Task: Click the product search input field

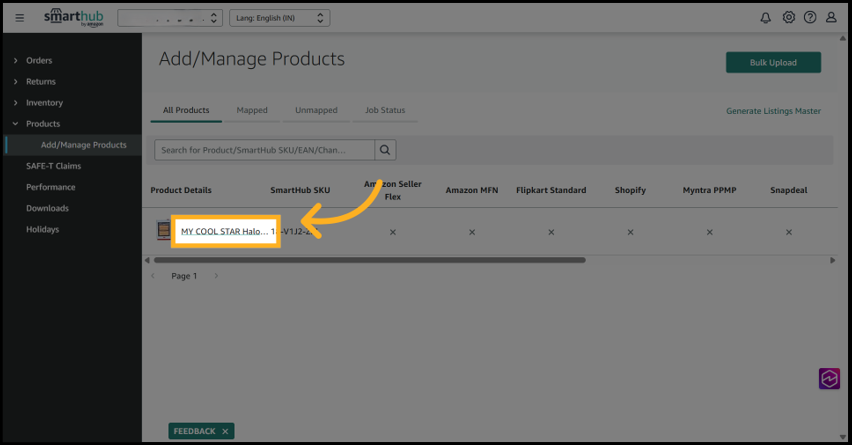Action: point(264,150)
